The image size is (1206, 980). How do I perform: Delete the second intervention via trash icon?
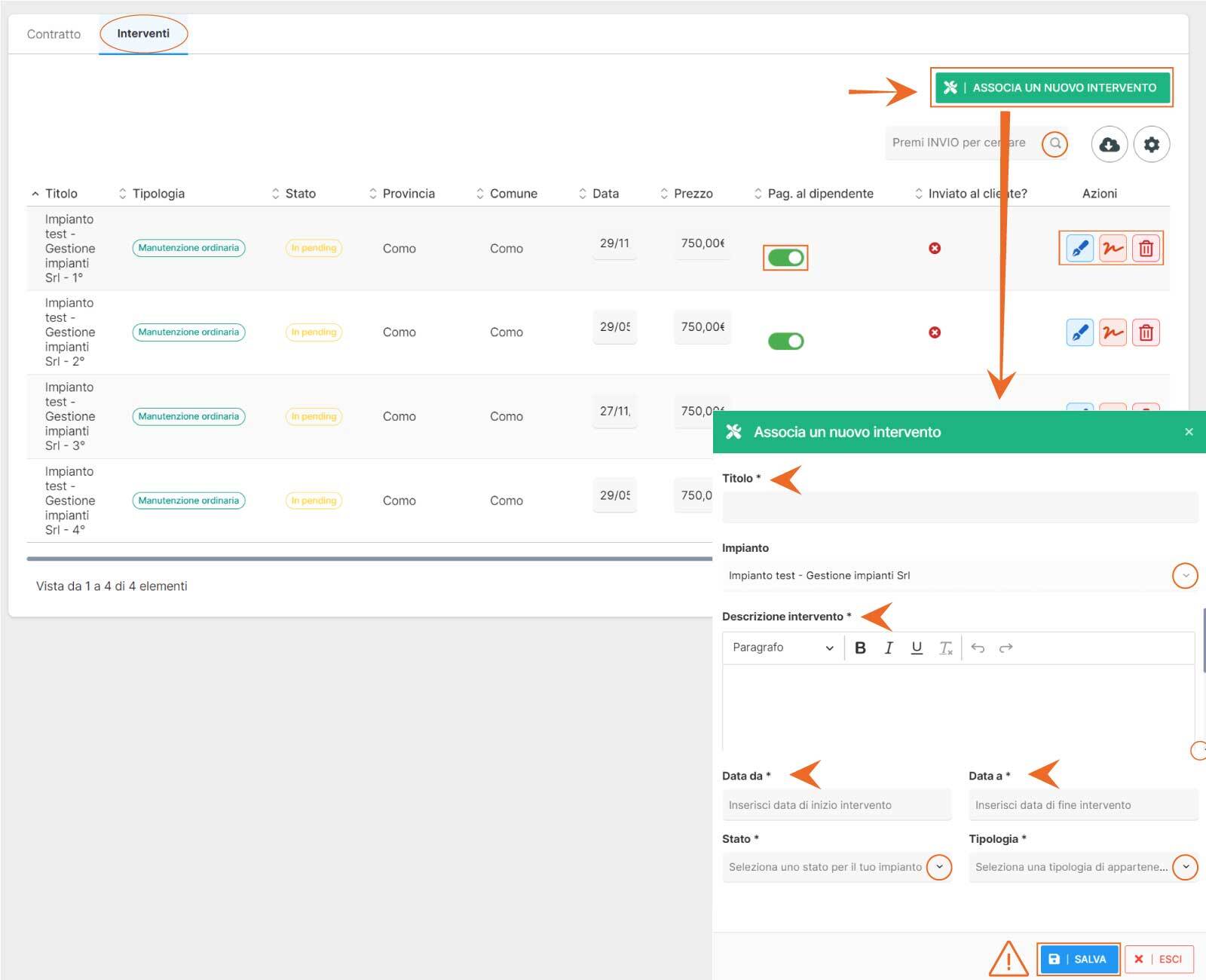tap(1146, 332)
